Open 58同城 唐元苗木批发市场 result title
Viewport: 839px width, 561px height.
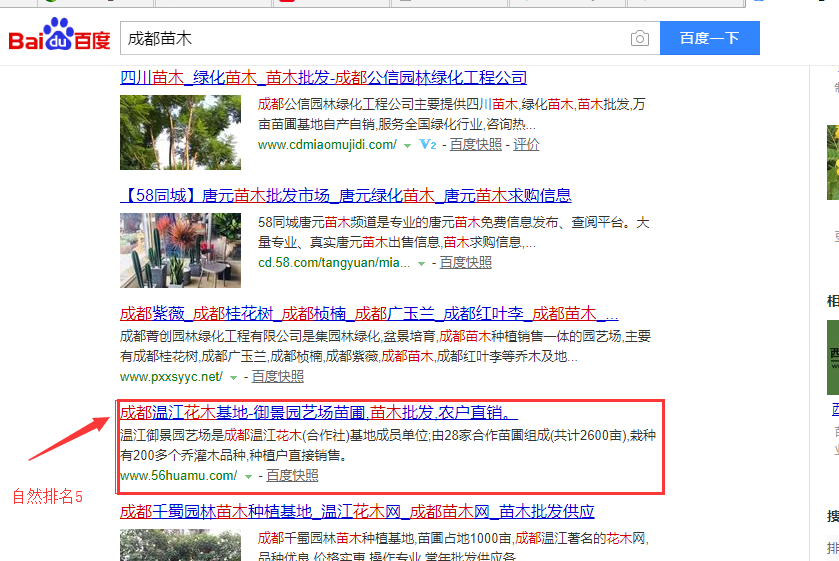point(346,195)
